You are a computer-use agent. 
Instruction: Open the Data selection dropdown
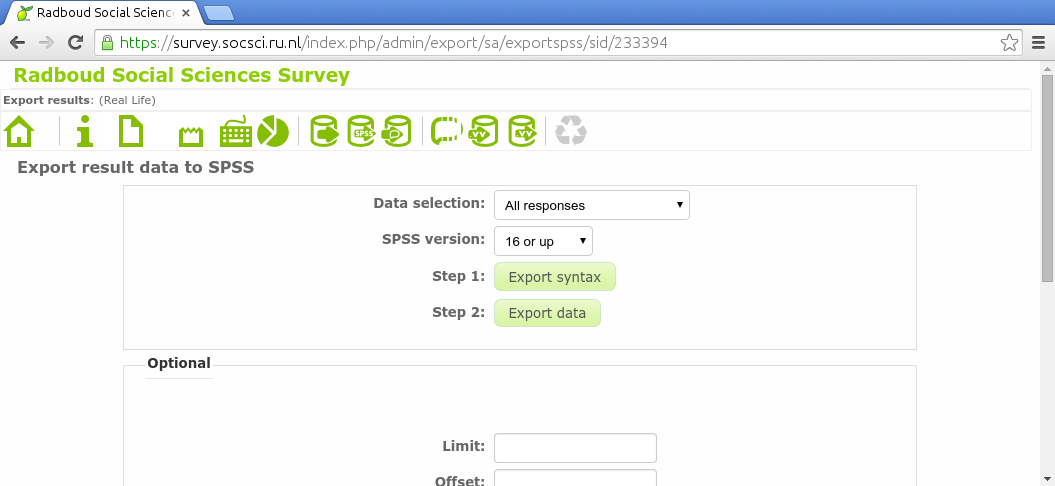pos(591,205)
